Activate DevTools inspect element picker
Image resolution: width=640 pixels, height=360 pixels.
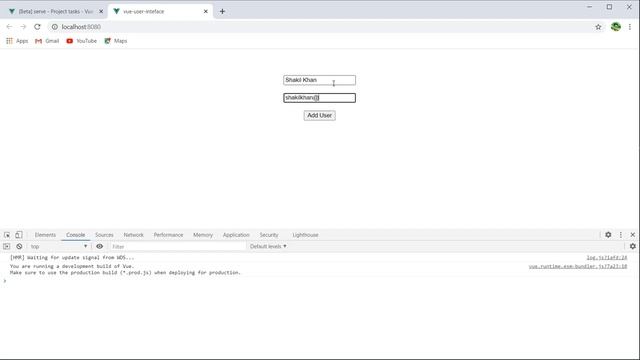pos(7,235)
